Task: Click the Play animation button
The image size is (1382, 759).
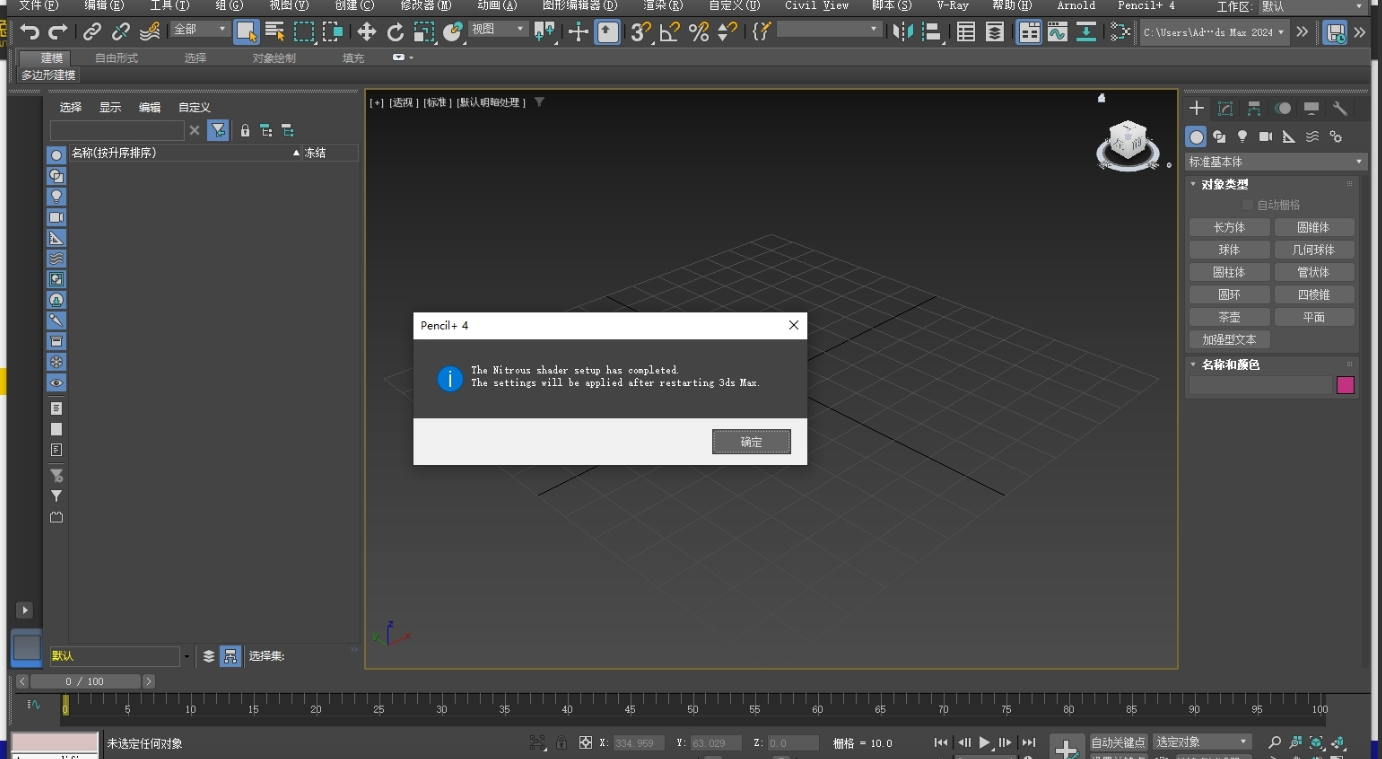Action: 985,742
